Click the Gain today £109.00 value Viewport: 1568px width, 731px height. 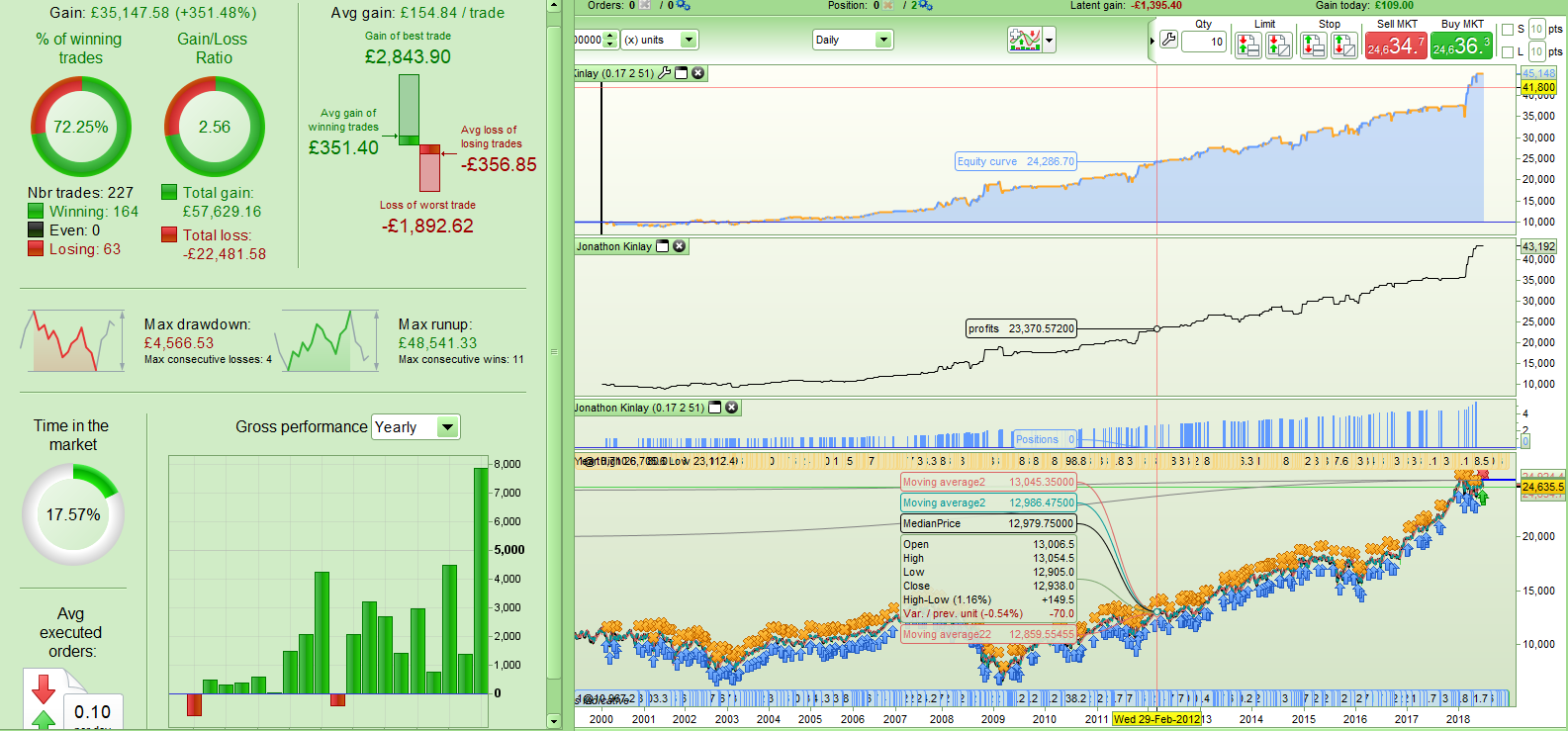tap(1394, 6)
